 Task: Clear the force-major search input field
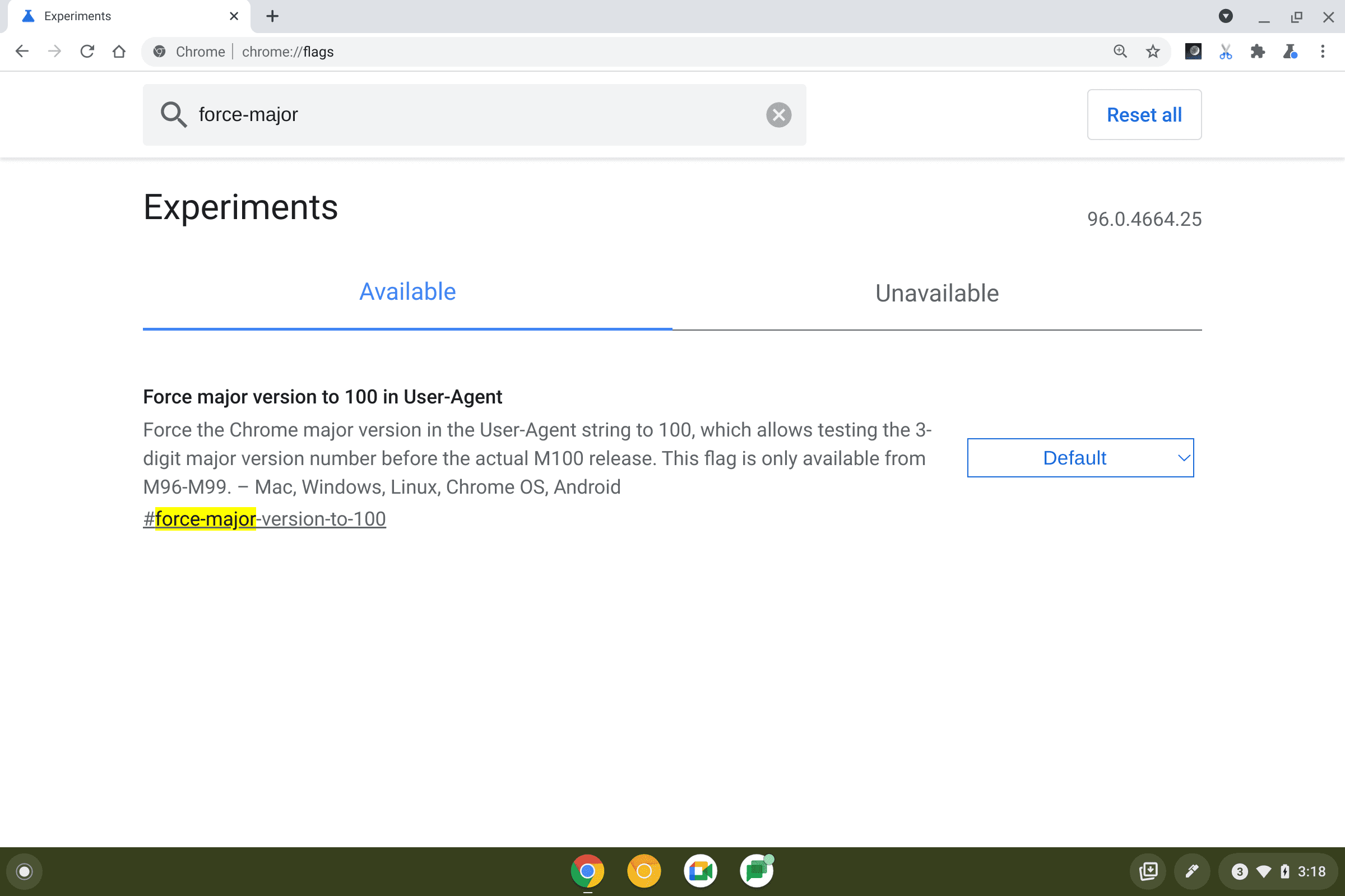point(779,114)
